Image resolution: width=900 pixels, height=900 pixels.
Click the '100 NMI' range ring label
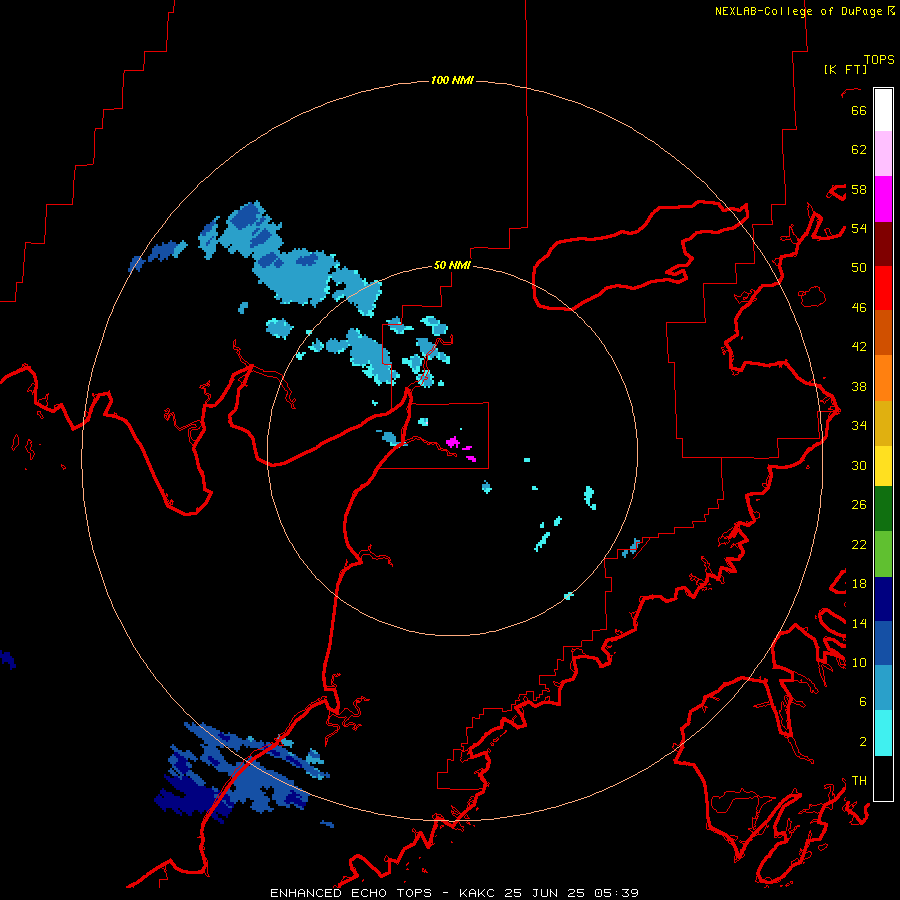coord(452,80)
